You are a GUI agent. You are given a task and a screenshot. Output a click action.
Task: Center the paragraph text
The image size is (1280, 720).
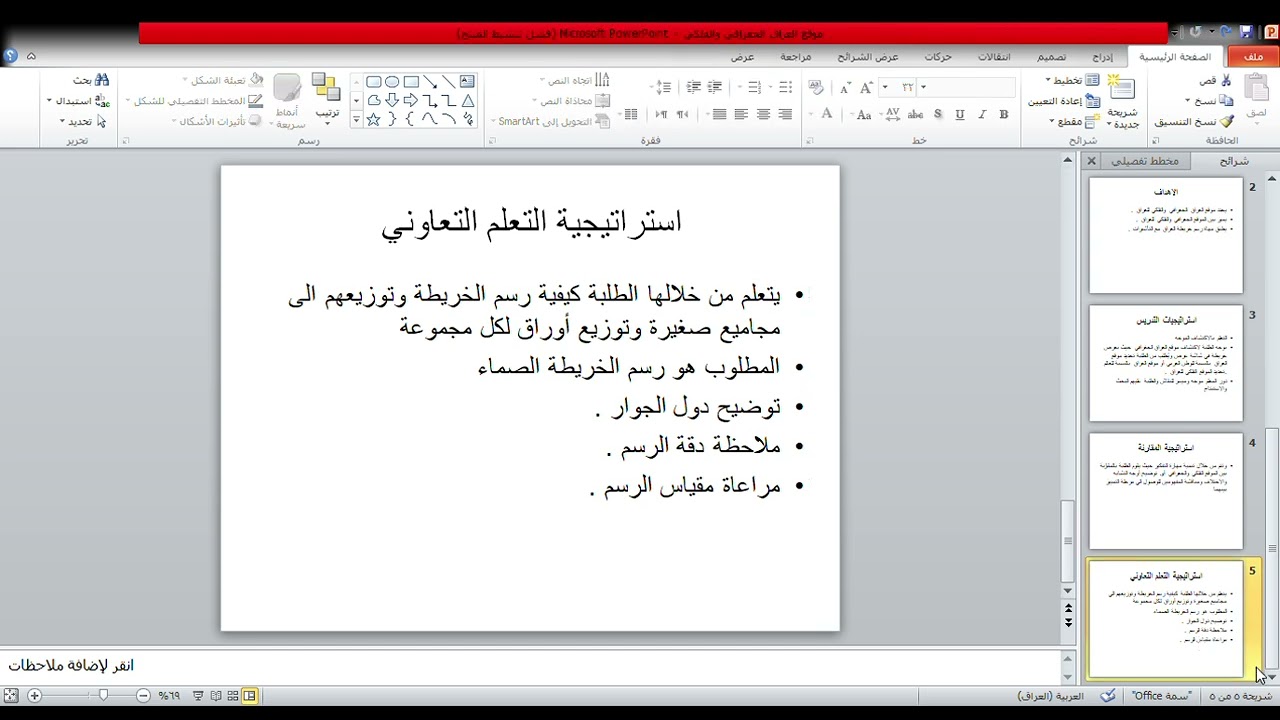763,115
